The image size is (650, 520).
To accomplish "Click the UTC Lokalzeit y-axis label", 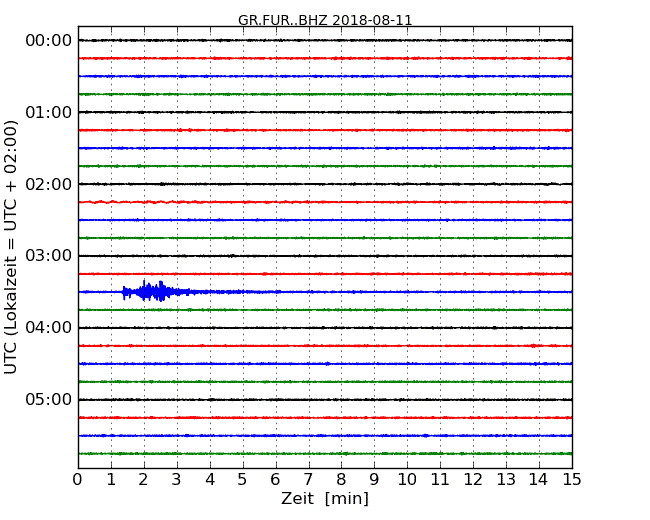I will coord(11,247).
